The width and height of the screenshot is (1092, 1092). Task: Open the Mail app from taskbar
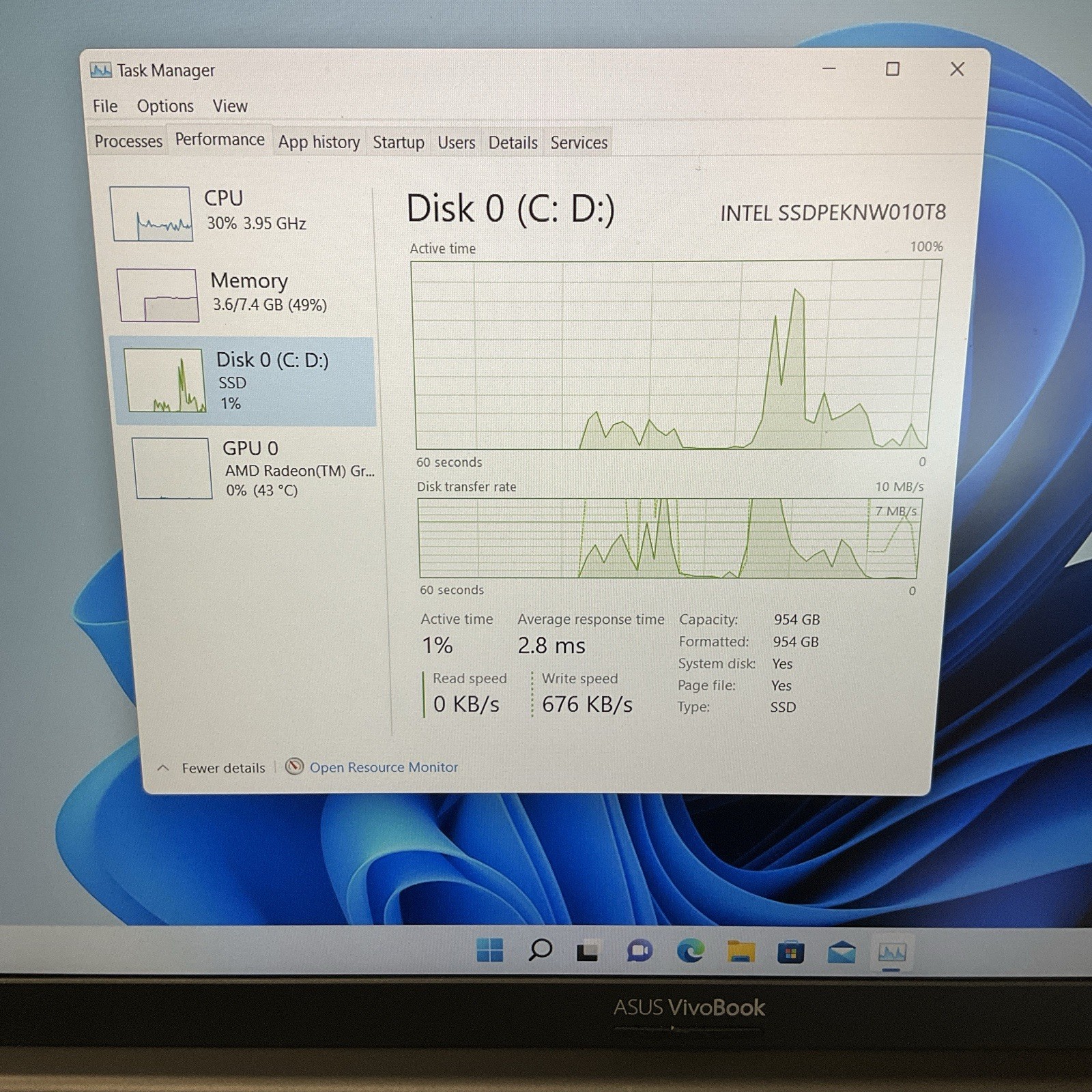[x=842, y=952]
